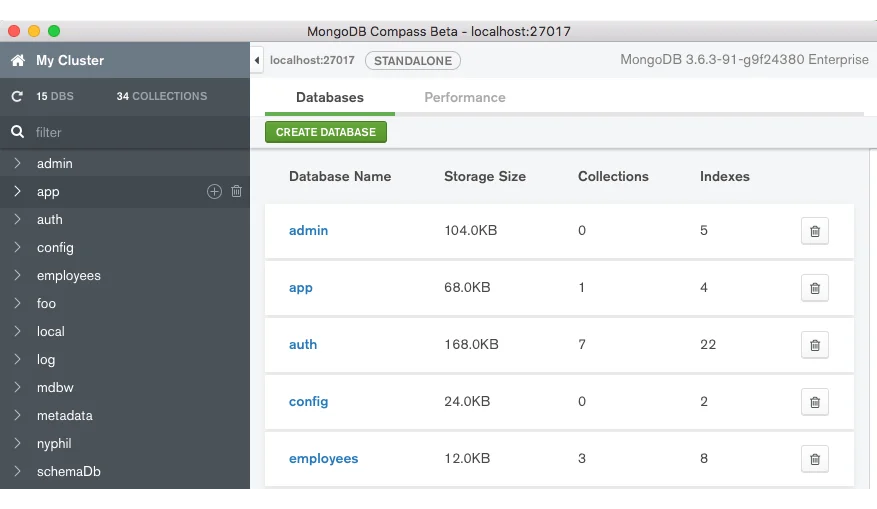This screenshot has width=877, height=509.
Task: Click the localhost:27017 host label
Action: pos(312,60)
